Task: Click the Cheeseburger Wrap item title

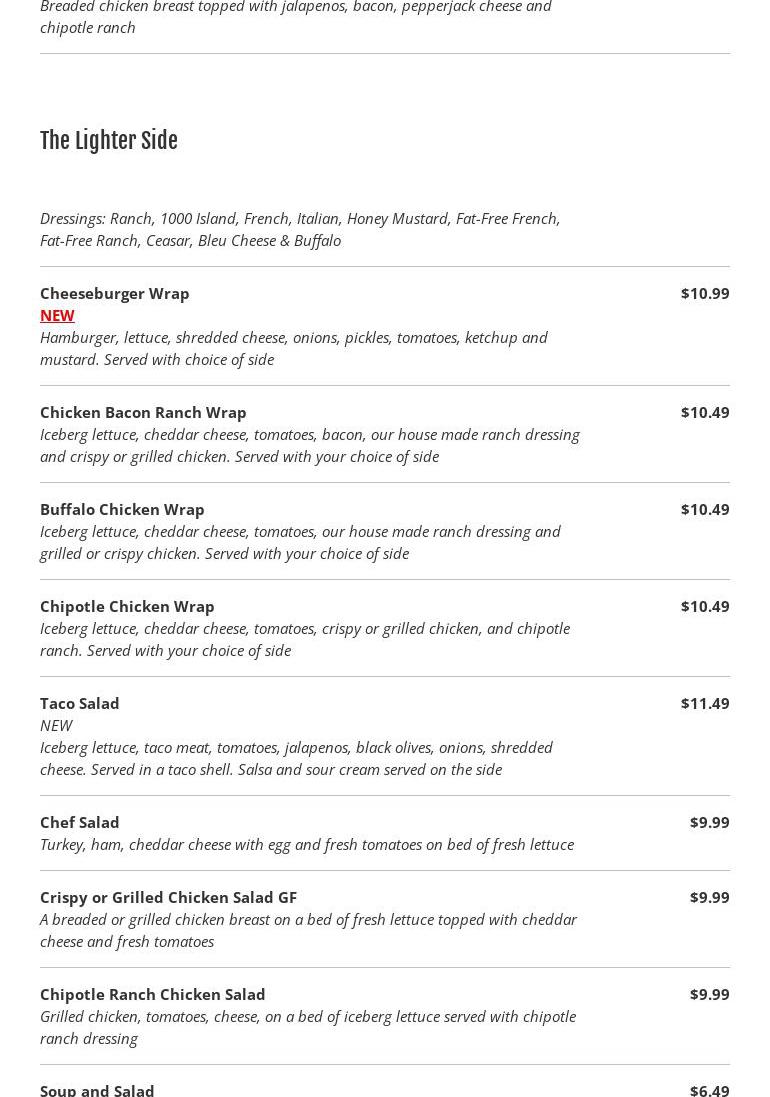Action: 115,293
